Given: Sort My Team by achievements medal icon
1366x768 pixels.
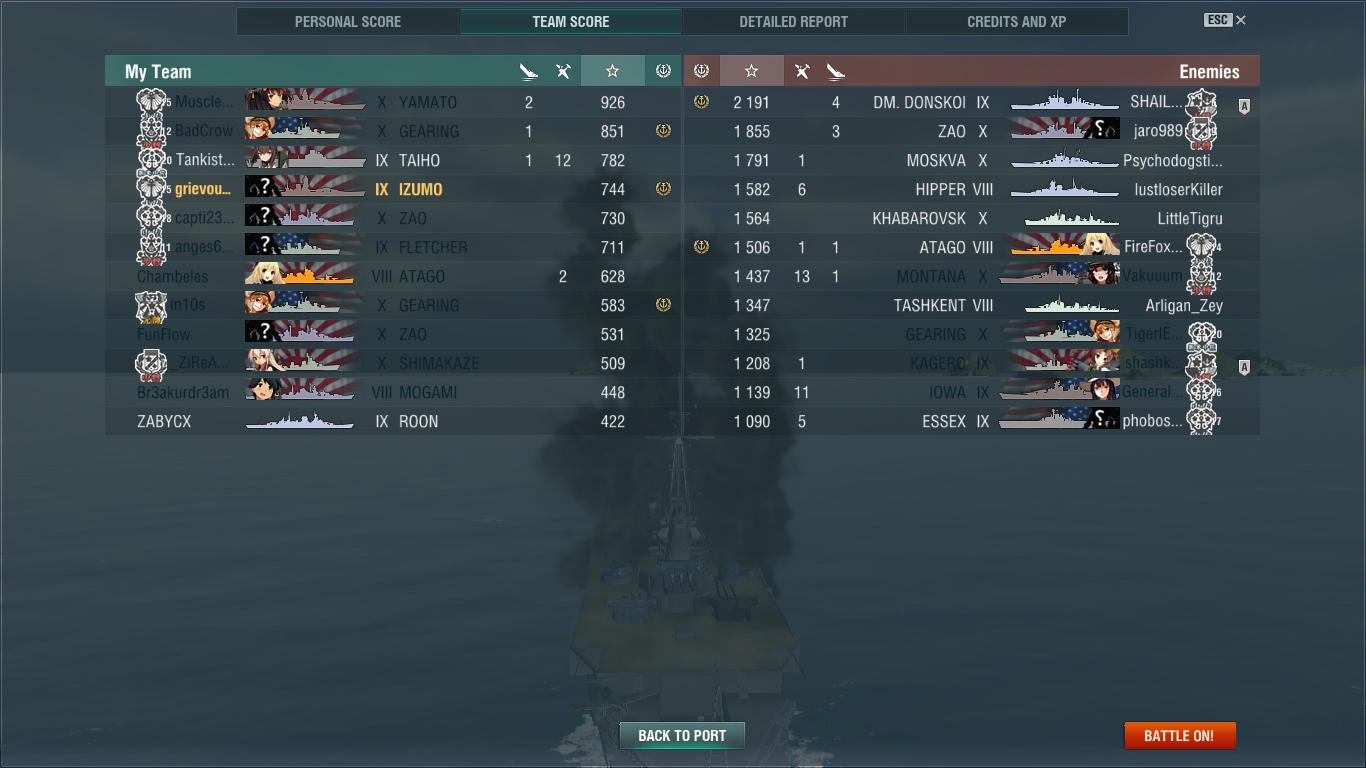Looking at the screenshot, I should (x=663, y=71).
